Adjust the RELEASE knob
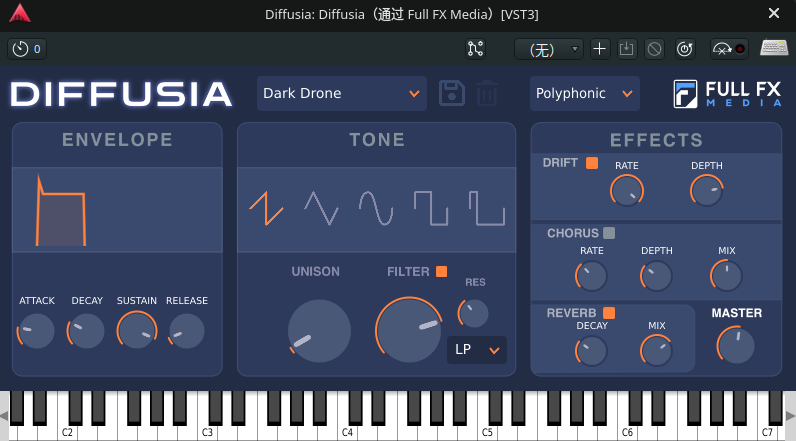The image size is (796, 441). click(186, 331)
